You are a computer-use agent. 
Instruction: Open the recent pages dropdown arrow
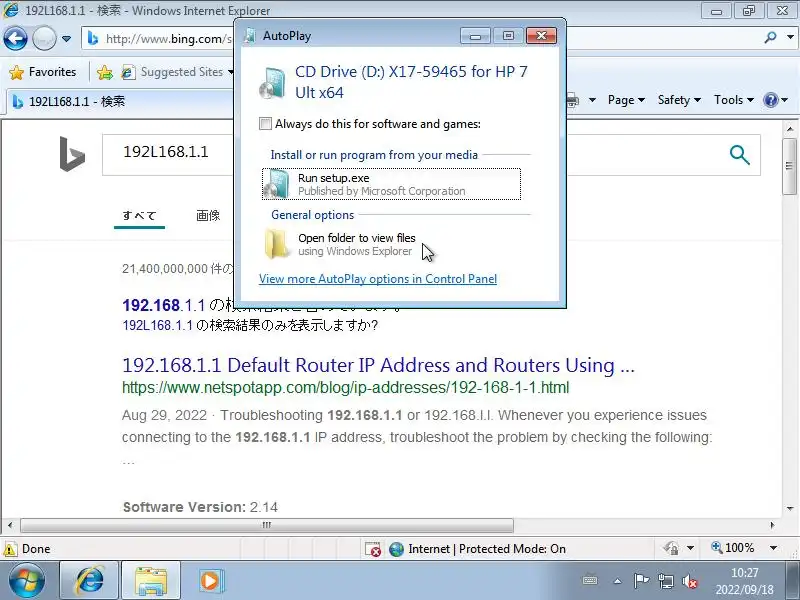66,39
